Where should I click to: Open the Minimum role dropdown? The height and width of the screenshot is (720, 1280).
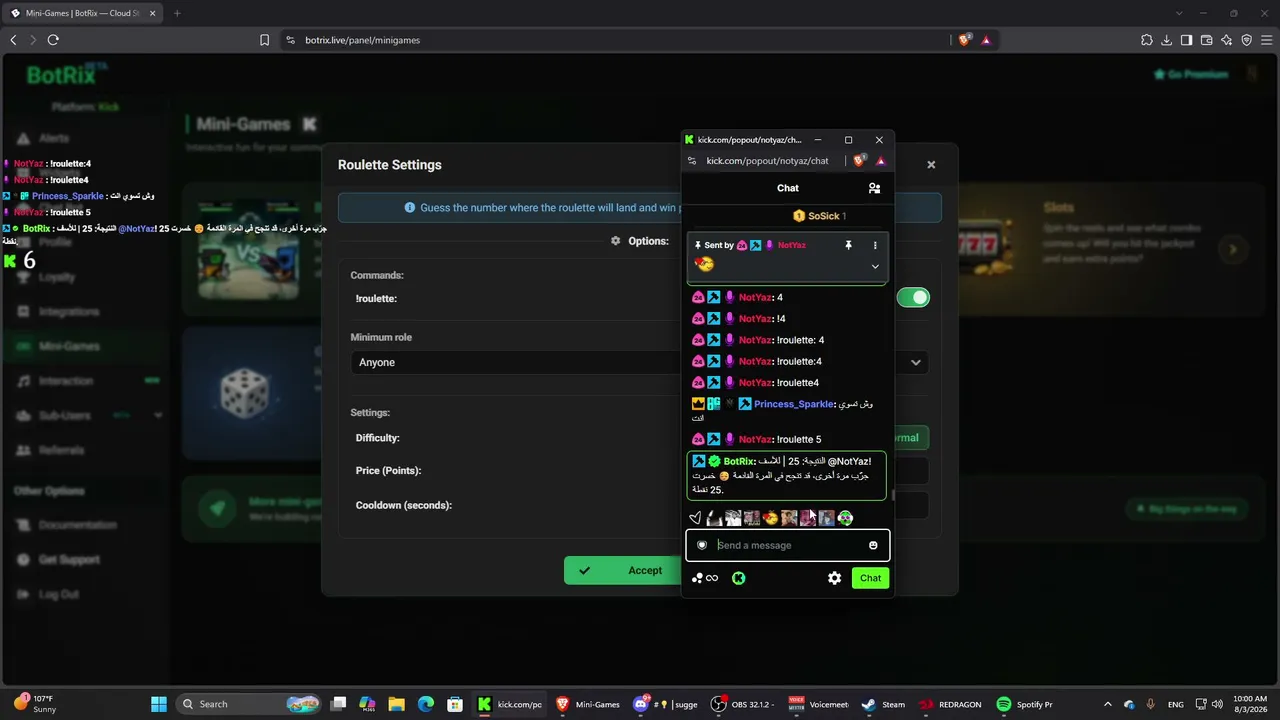tap(639, 362)
